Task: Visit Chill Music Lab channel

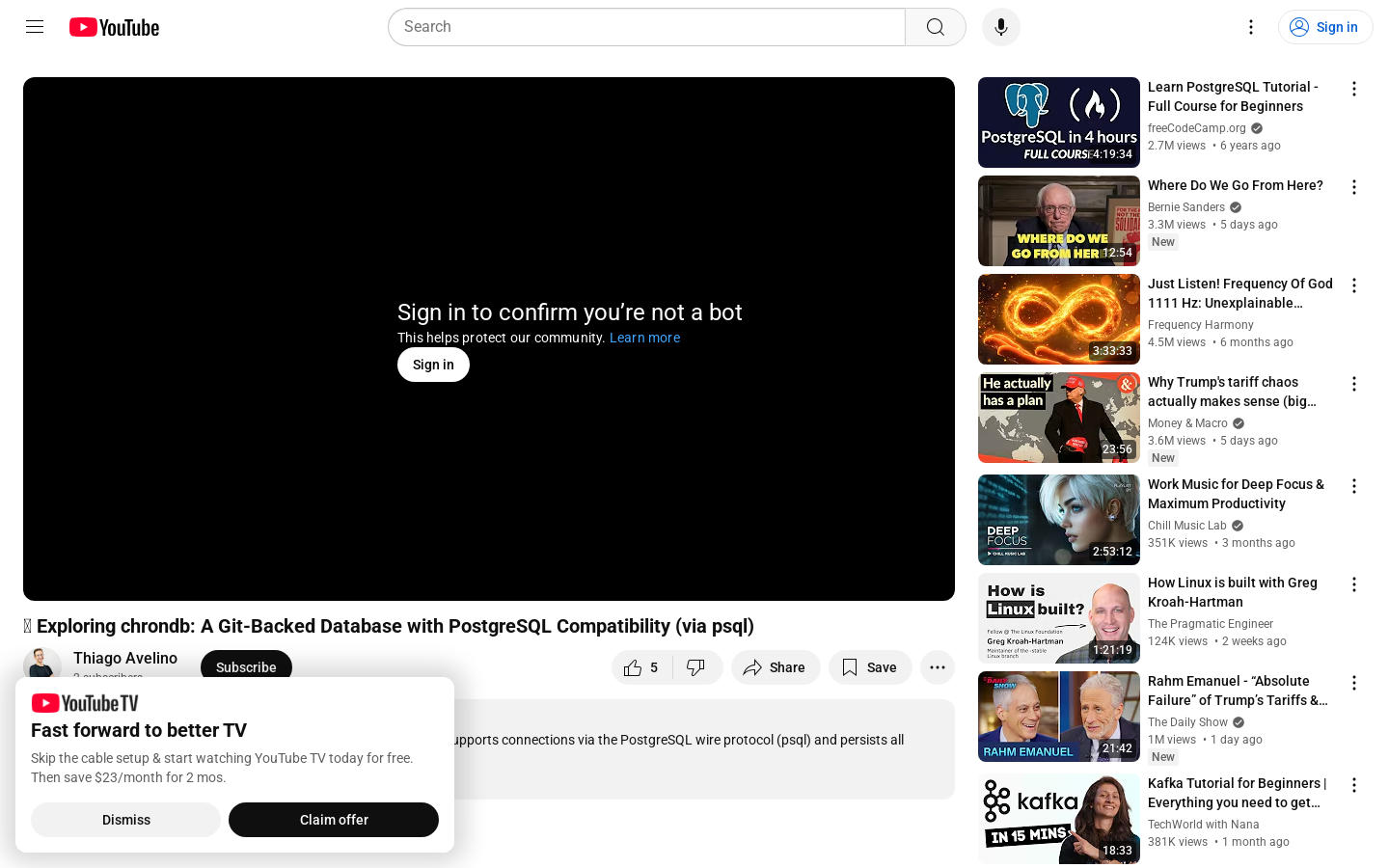Action: click(1187, 526)
